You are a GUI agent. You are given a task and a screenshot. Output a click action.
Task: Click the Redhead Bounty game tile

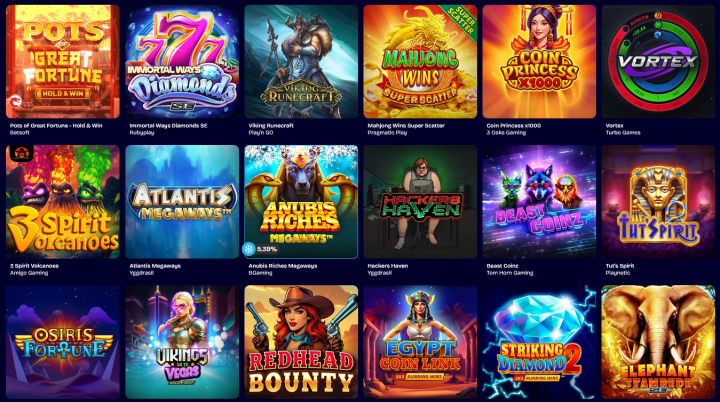[x=301, y=342]
